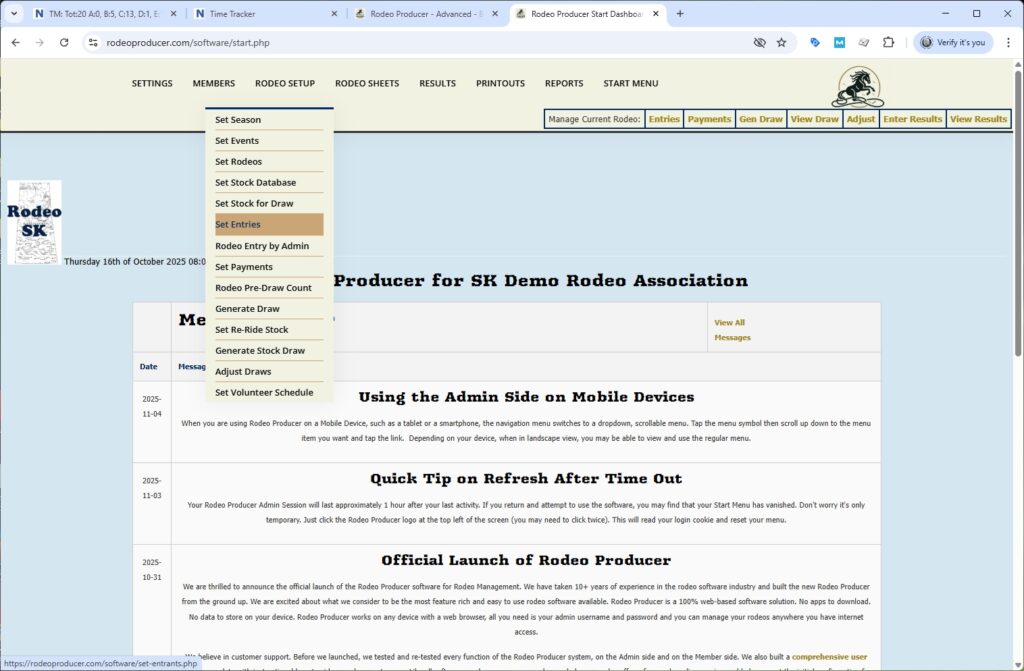Open the Payments manager for current rodeo

(709, 118)
